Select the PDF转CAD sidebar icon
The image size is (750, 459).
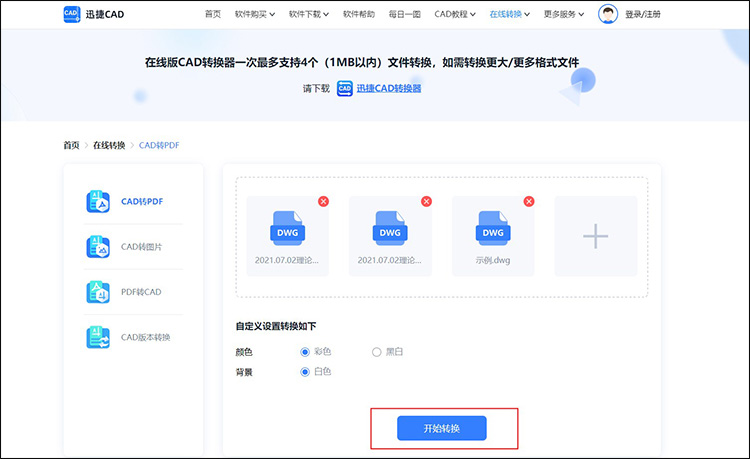[98, 292]
